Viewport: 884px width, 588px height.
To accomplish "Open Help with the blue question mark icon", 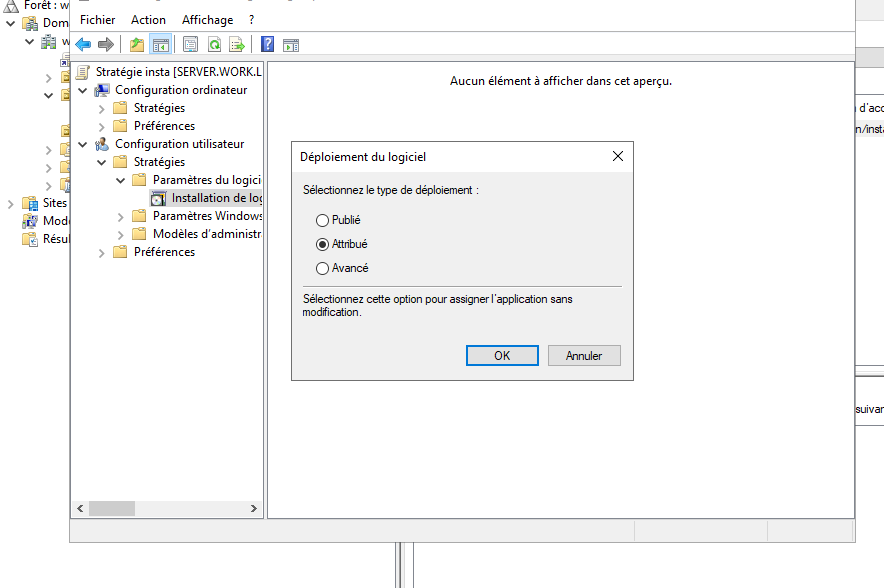I will (267, 44).
